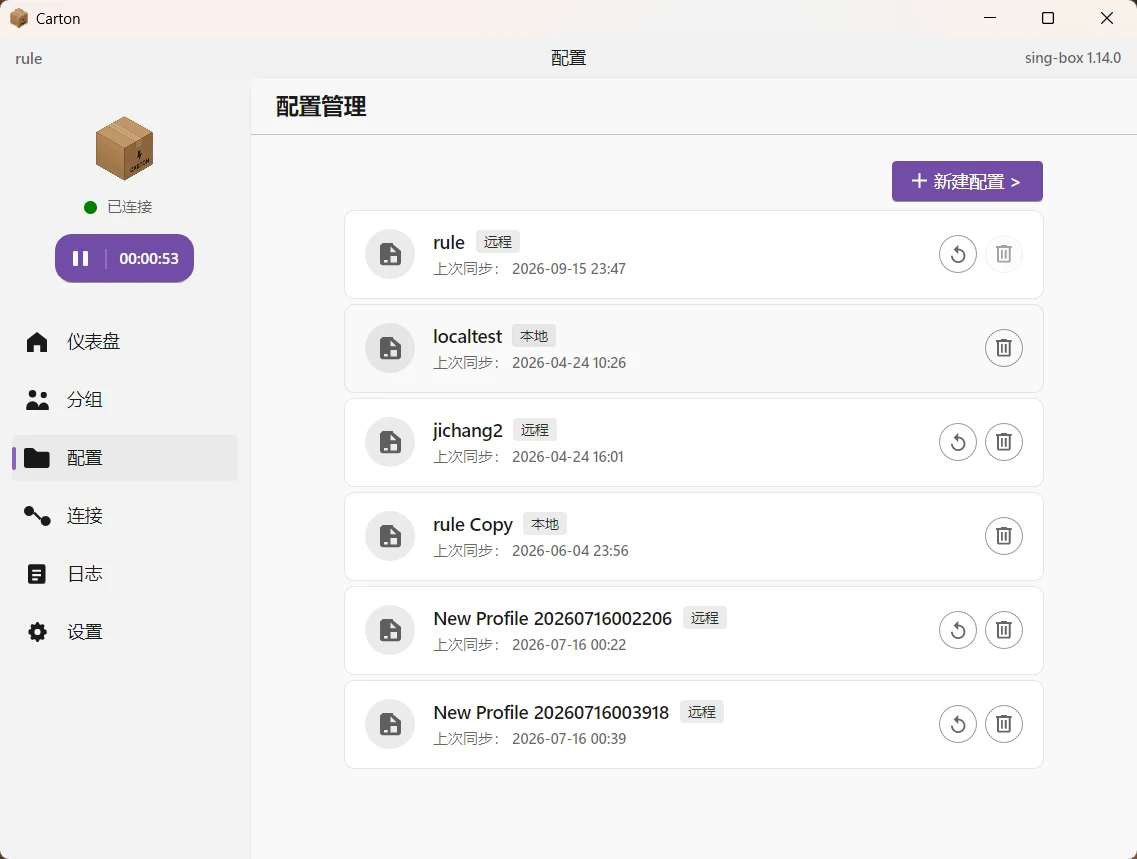Viewport: 1137px width, 859px height.
Task: Refresh New Profile 20260716003918
Action: point(958,724)
